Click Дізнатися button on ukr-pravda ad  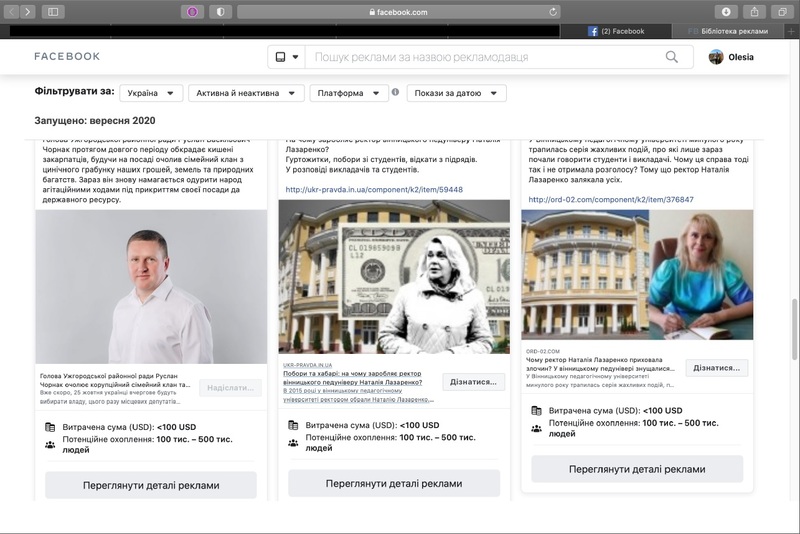click(473, 382)
